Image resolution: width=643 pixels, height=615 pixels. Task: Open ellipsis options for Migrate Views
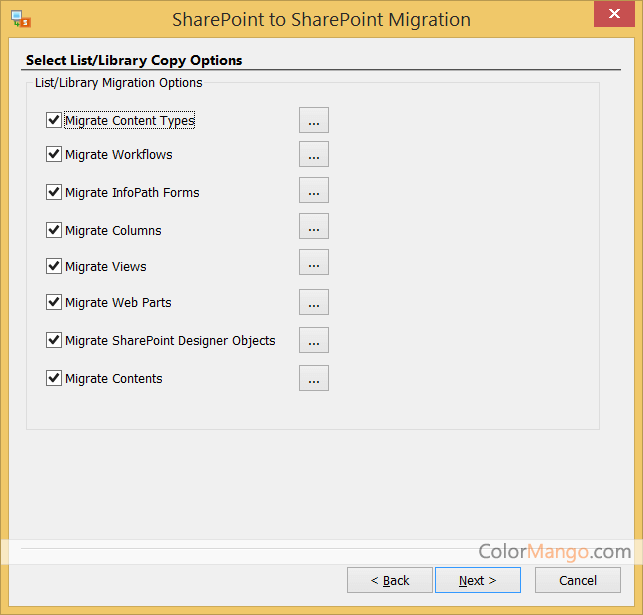pos(313,263)
